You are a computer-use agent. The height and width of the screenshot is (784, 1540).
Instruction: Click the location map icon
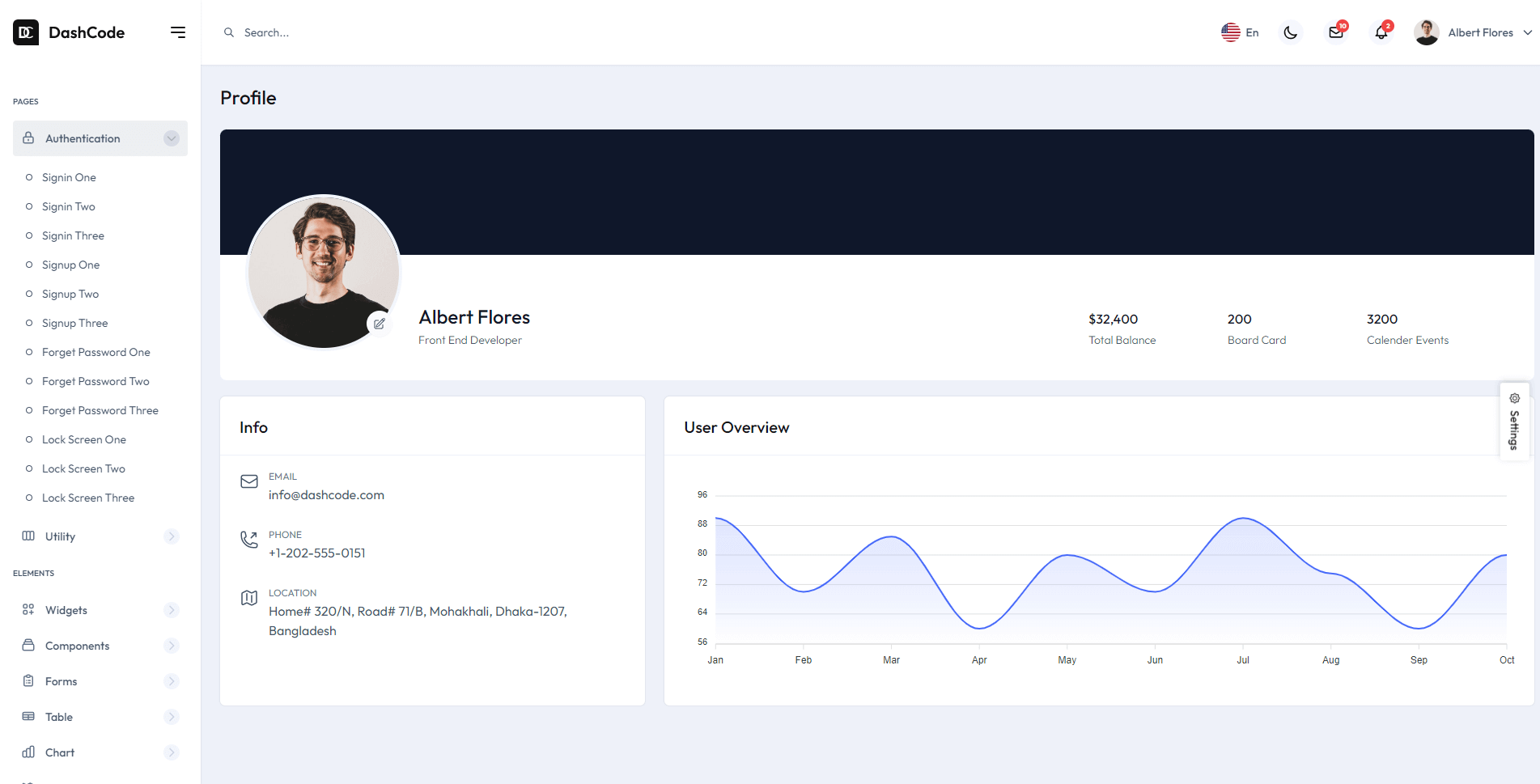249,598
